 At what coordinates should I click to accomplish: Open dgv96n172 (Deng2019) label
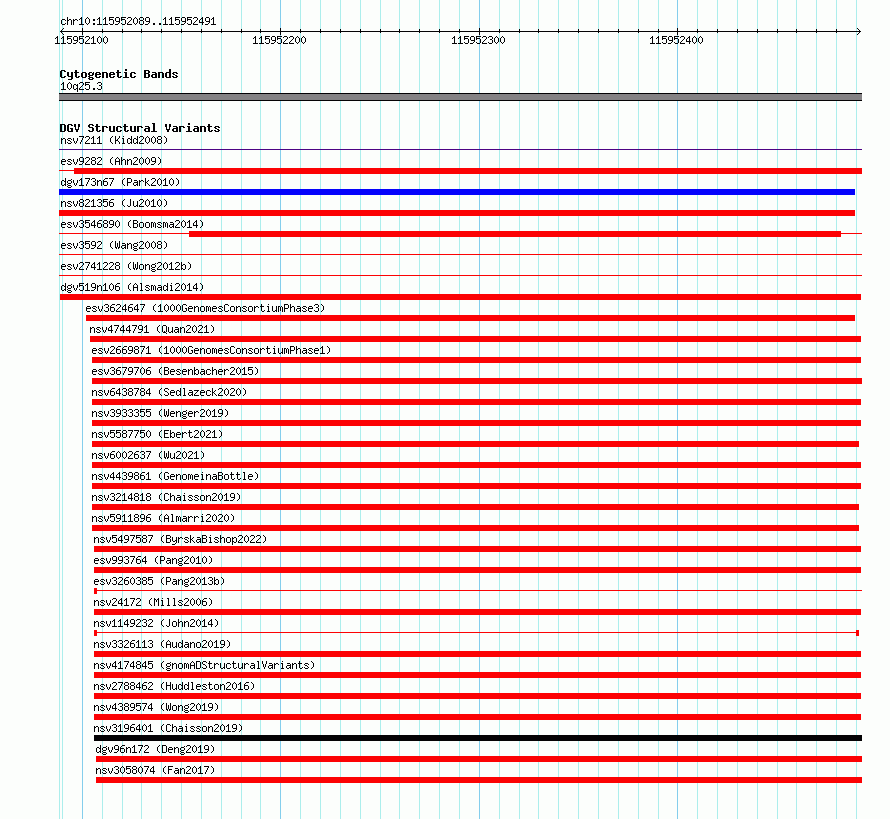(x=156, y=749)
